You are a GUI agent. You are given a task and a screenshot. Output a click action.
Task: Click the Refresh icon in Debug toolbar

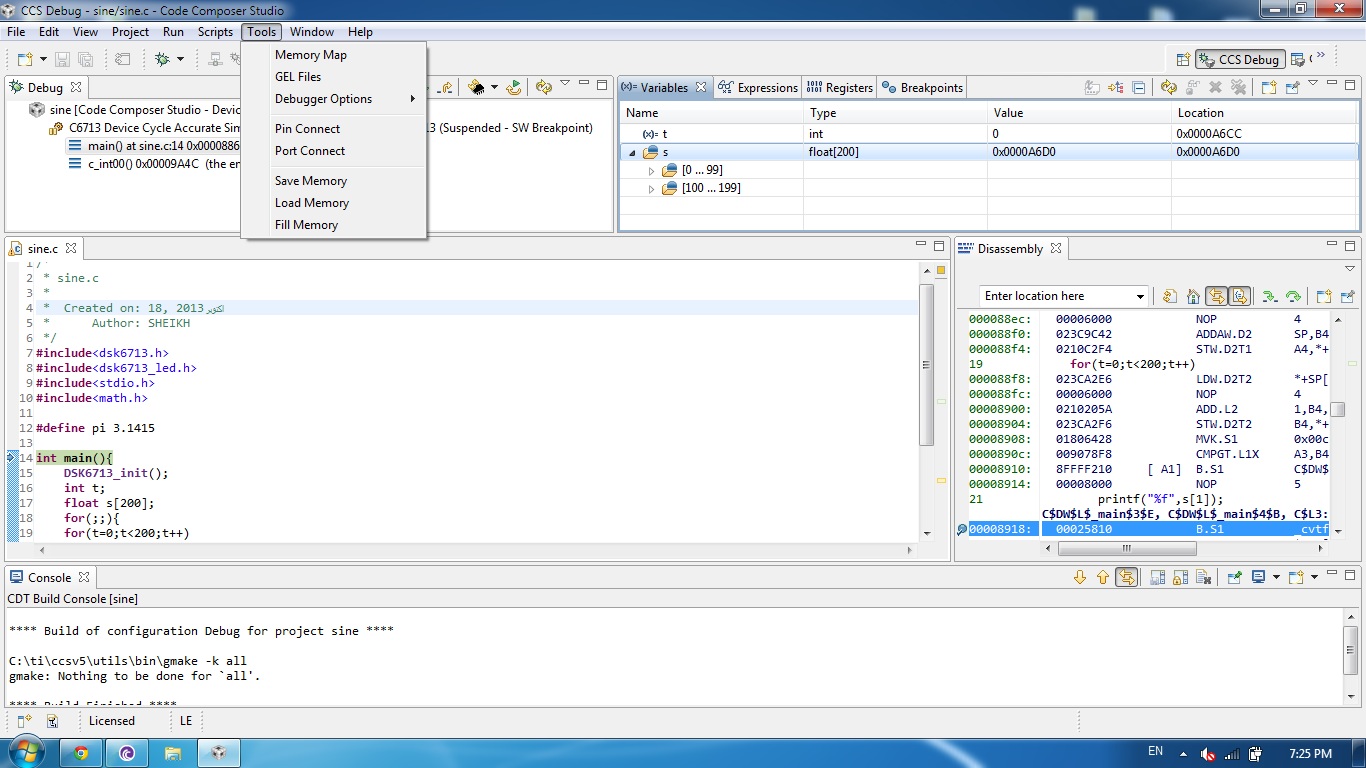tap(543, 88)
